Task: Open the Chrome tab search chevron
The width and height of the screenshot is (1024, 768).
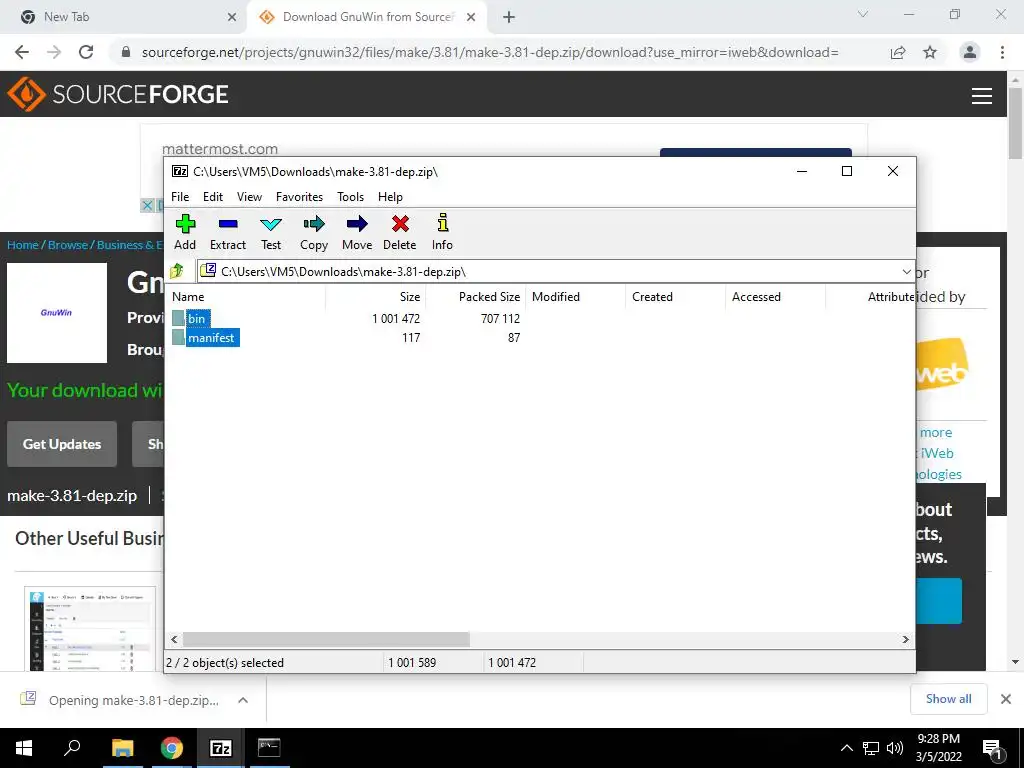Action: coord(863,14)
